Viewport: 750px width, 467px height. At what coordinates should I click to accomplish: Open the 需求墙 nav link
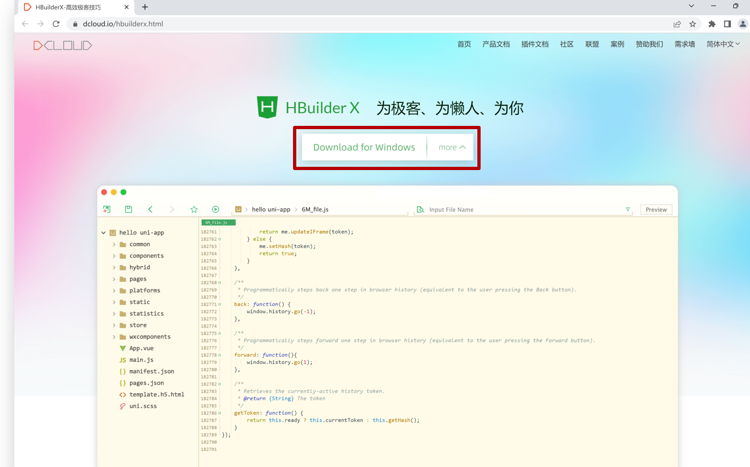(x=684, y=44)
